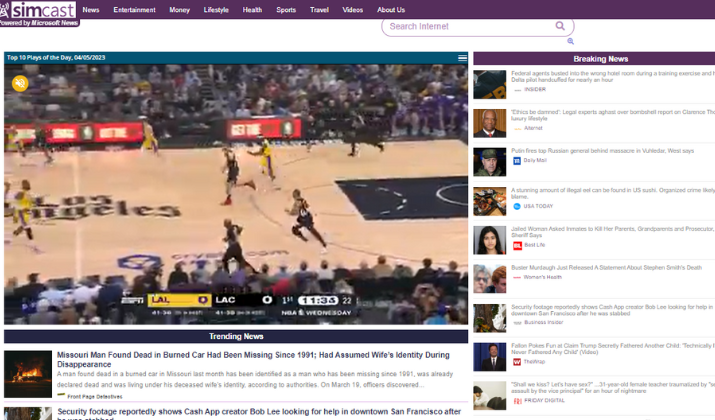
Task: Click the small zoom icon below search box
Action: click(570, 41)
